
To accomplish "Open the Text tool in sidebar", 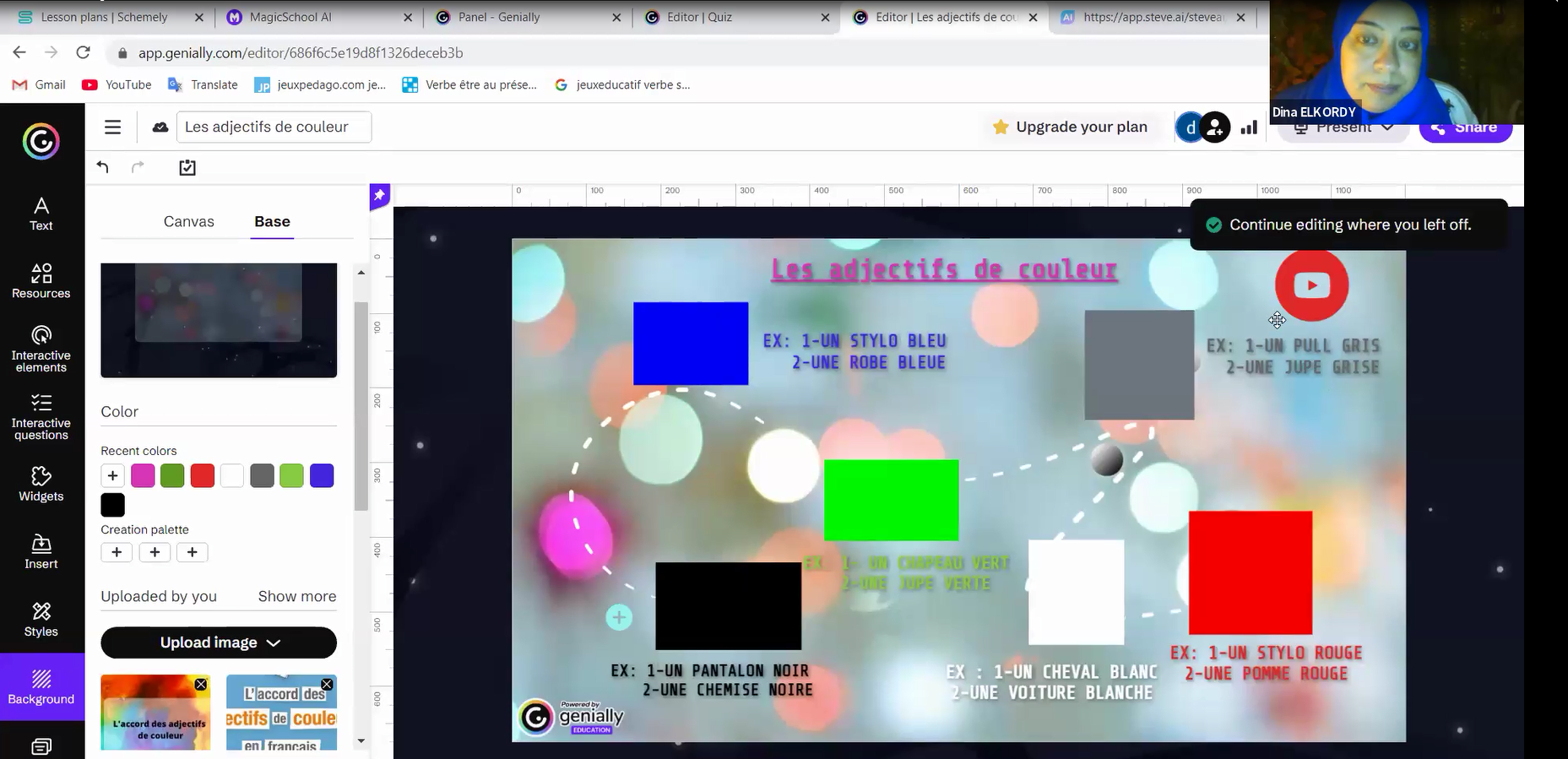I will point(41,214).
